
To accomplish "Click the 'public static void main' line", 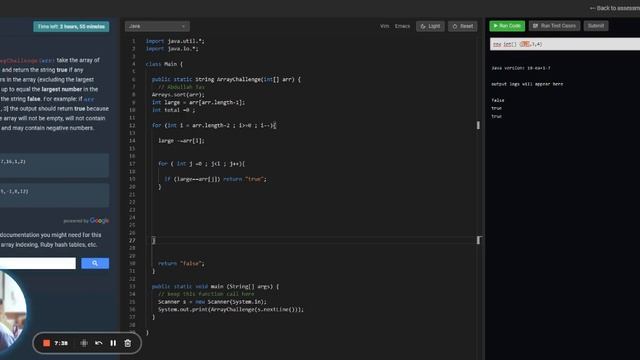I will 216,287.
